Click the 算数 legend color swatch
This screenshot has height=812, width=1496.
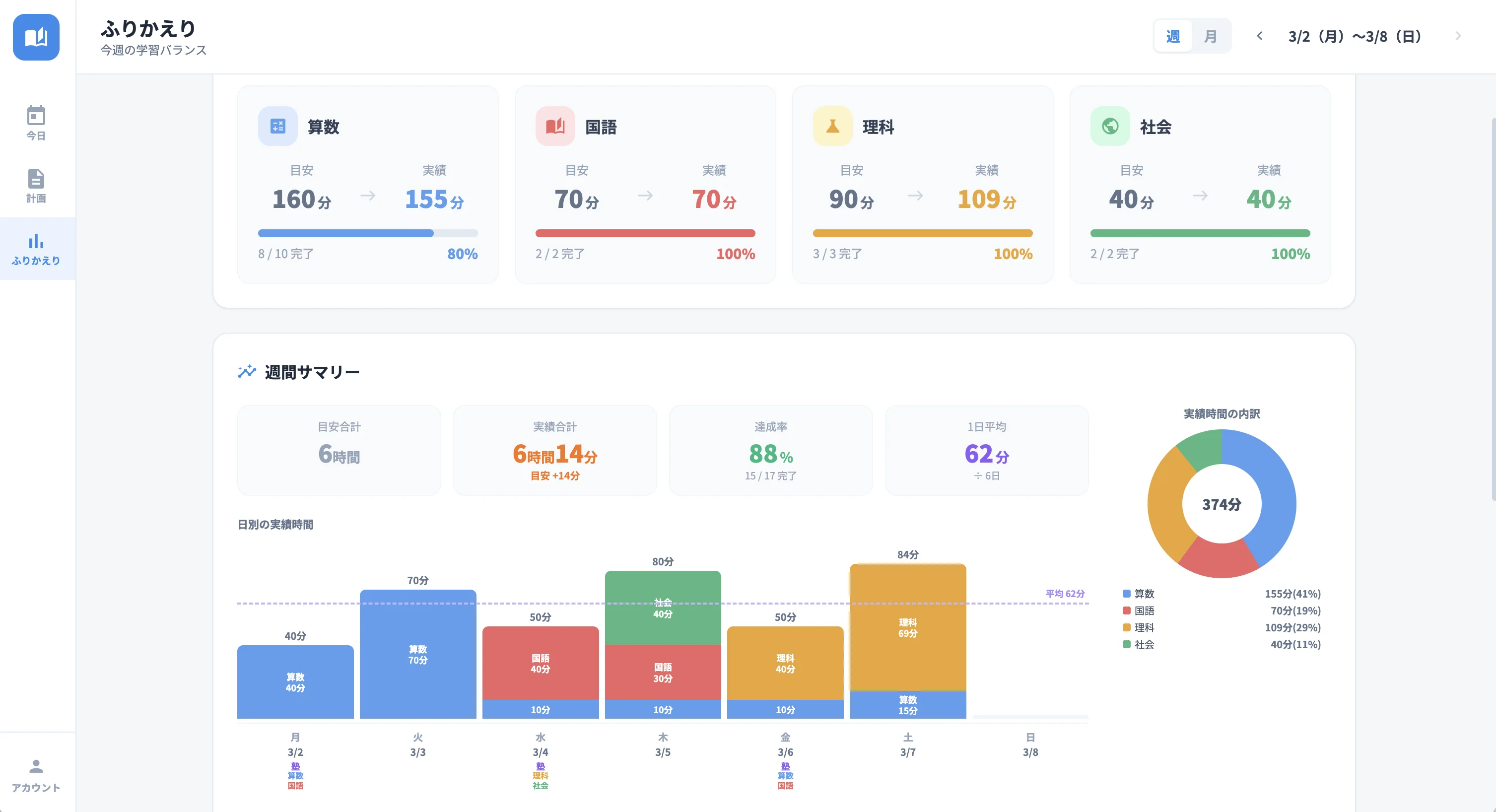pos(1126,594)
